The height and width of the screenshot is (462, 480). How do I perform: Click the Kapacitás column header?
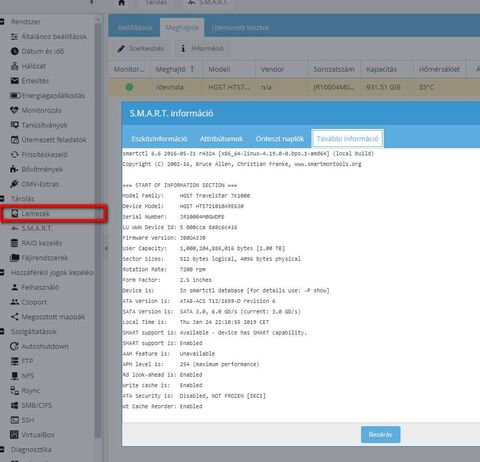pos(387,69)
